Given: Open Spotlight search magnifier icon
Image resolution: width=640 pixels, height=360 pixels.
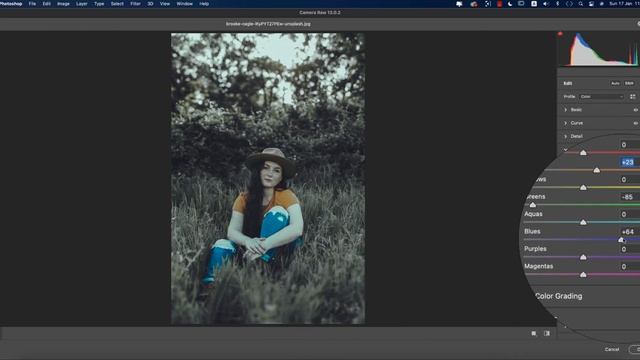Looking at the screenshot, I should click(580, 4).
